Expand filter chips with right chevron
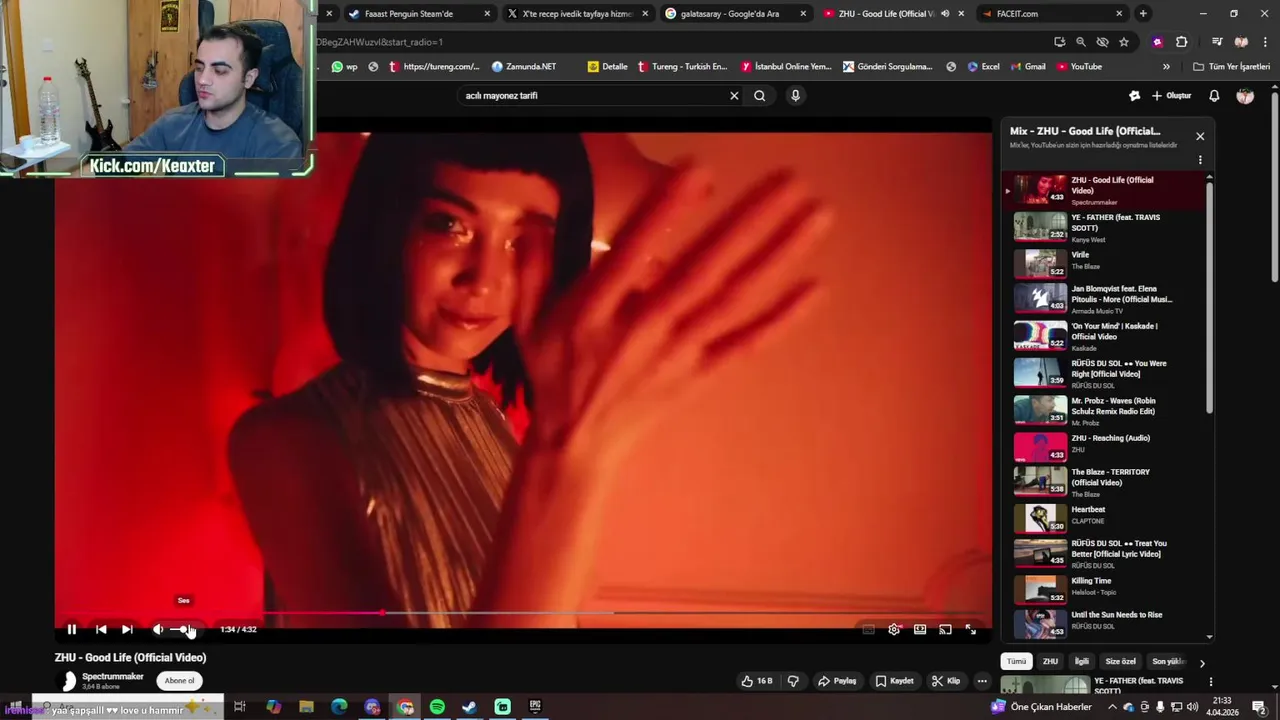Image resolution: width=1280 pixels, height=720 pixels. [x=1202, y=662]
